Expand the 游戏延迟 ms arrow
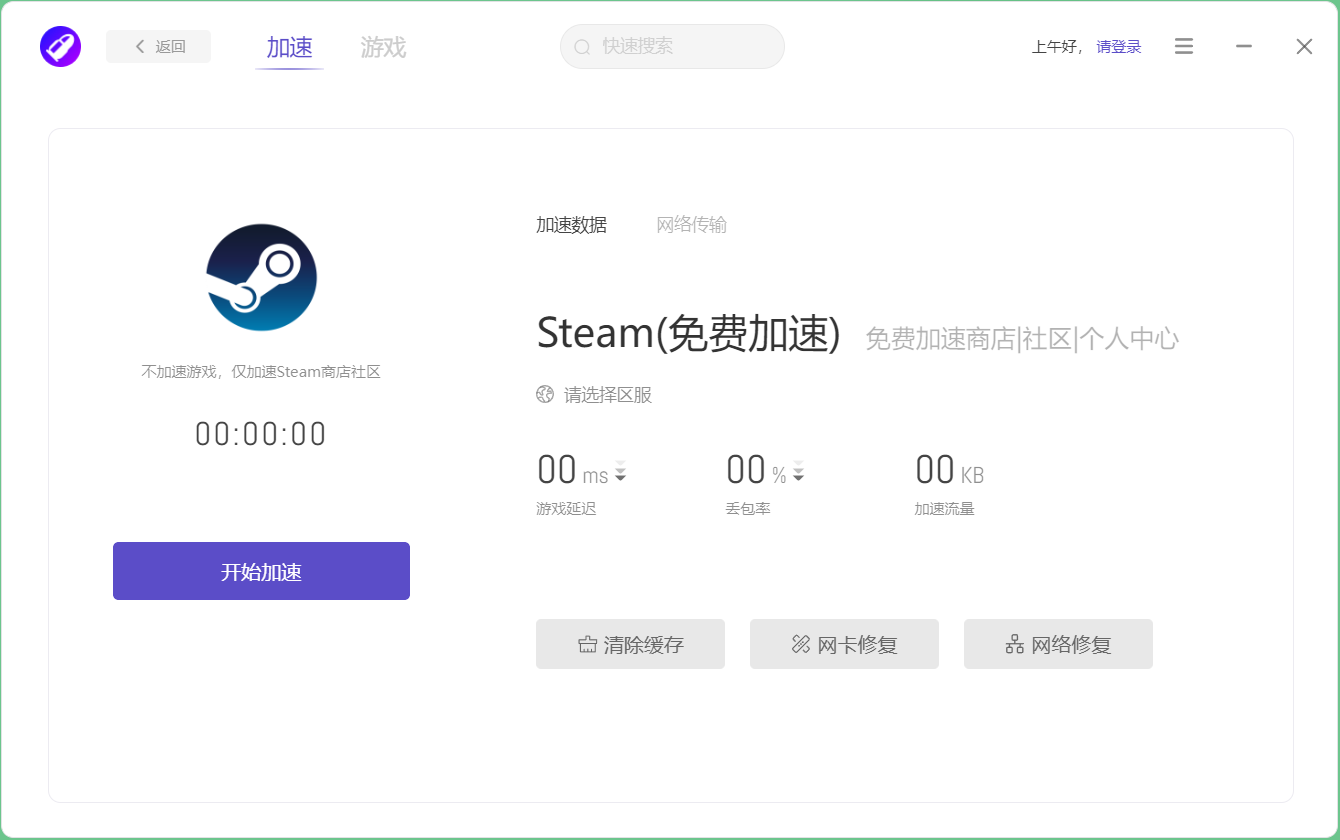 [x=620, y=471]
